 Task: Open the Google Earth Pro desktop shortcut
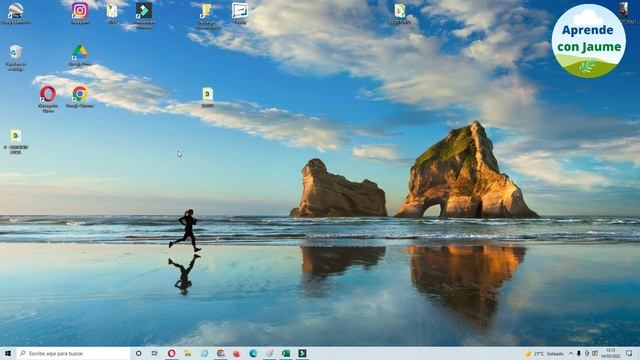(x=16, y=13)
